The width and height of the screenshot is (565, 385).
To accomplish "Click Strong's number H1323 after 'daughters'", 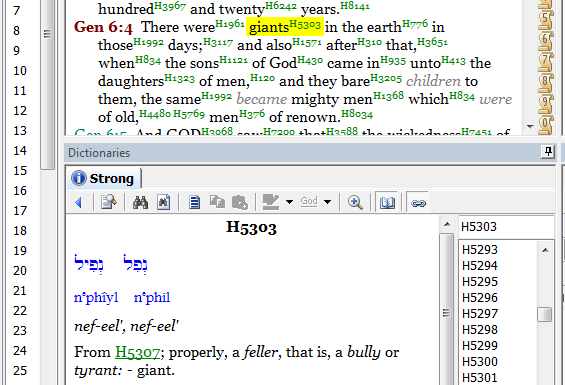I will point(179,78).
